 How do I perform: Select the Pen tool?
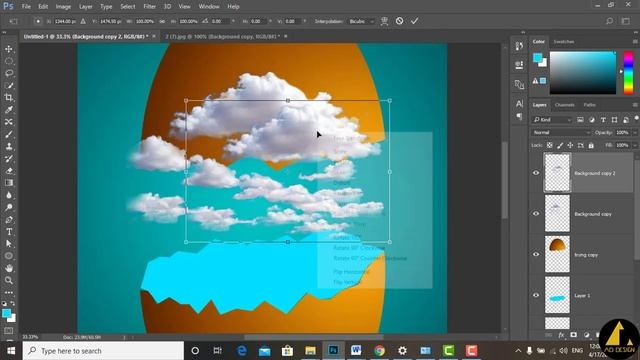click(9, 220)
